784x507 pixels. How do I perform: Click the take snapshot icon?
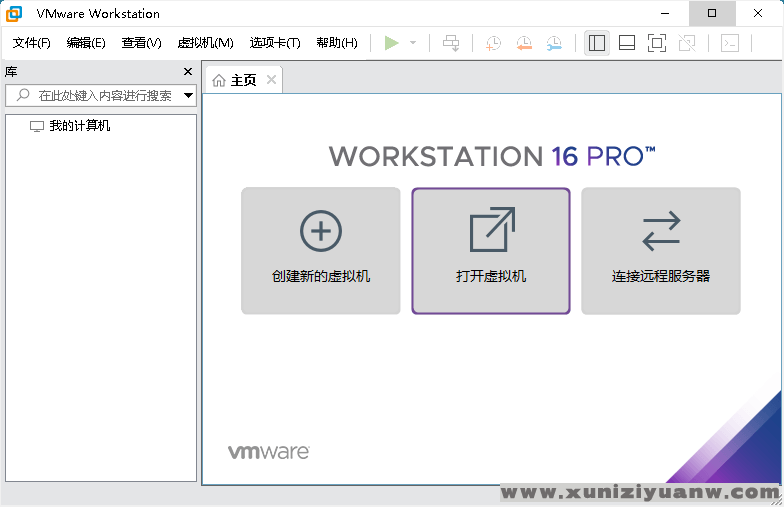point(494,43)
